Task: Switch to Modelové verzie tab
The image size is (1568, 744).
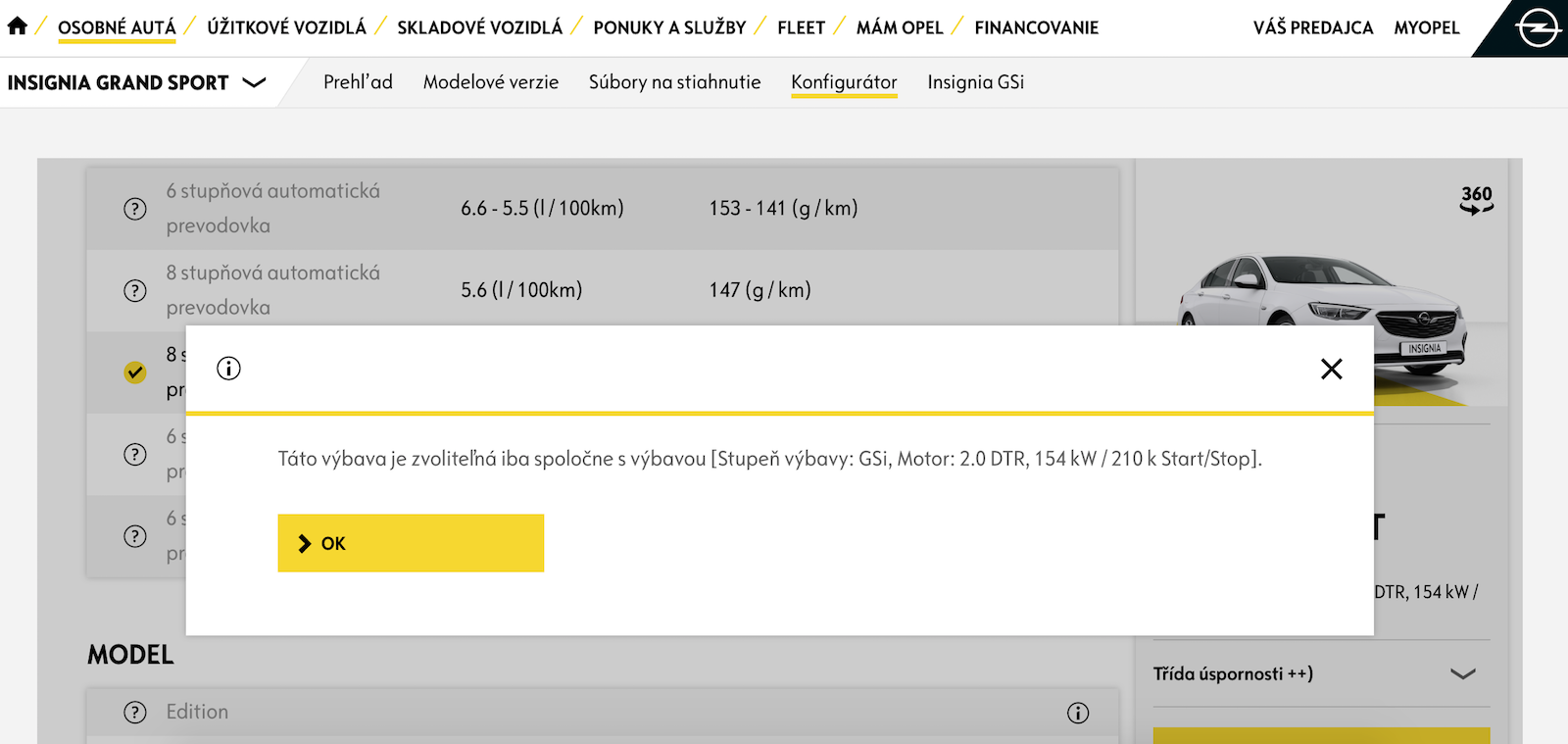Action: pos(491,82)
